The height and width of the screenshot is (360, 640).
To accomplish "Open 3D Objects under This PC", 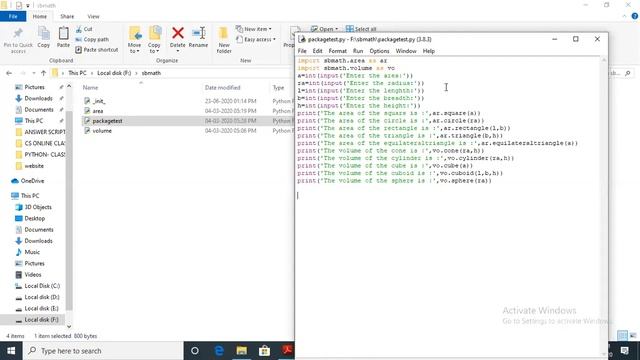I will click(38, 207).
